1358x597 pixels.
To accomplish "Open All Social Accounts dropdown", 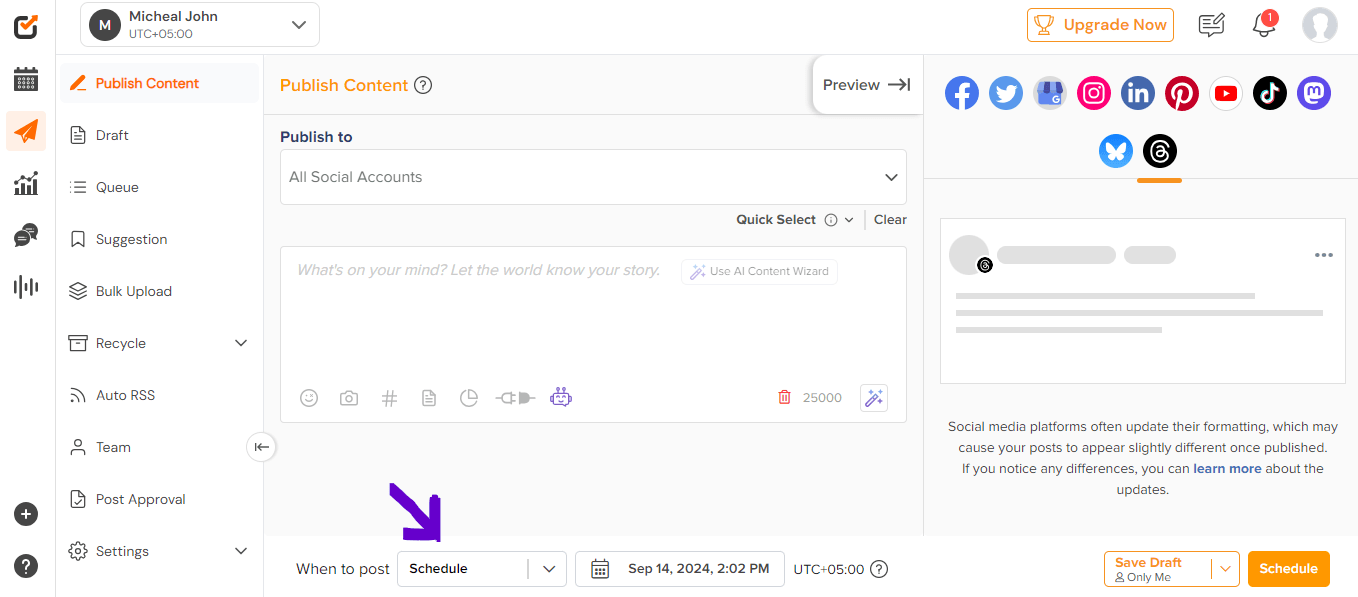I will coord(593,177).
